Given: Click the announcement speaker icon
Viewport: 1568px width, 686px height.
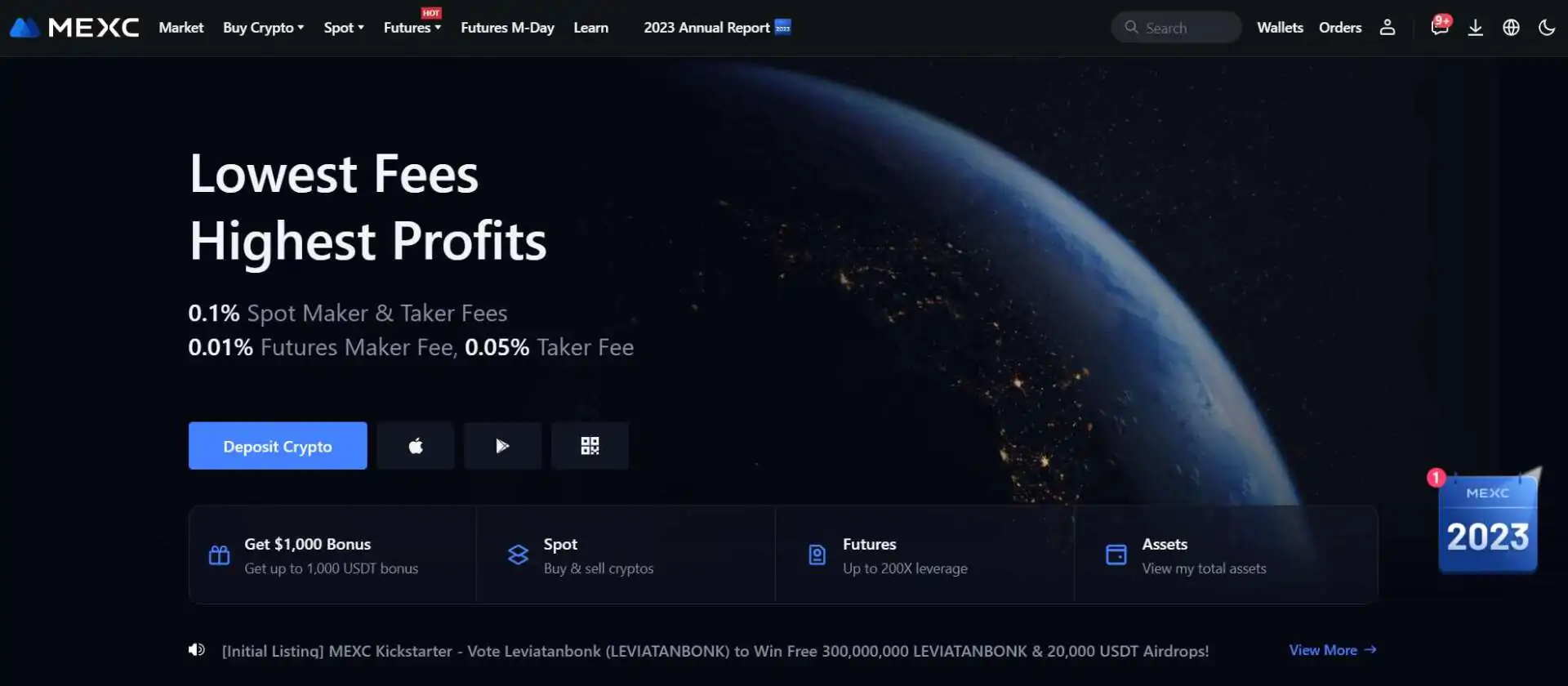Looking at the screenshot, I should (x=197, y=650).
